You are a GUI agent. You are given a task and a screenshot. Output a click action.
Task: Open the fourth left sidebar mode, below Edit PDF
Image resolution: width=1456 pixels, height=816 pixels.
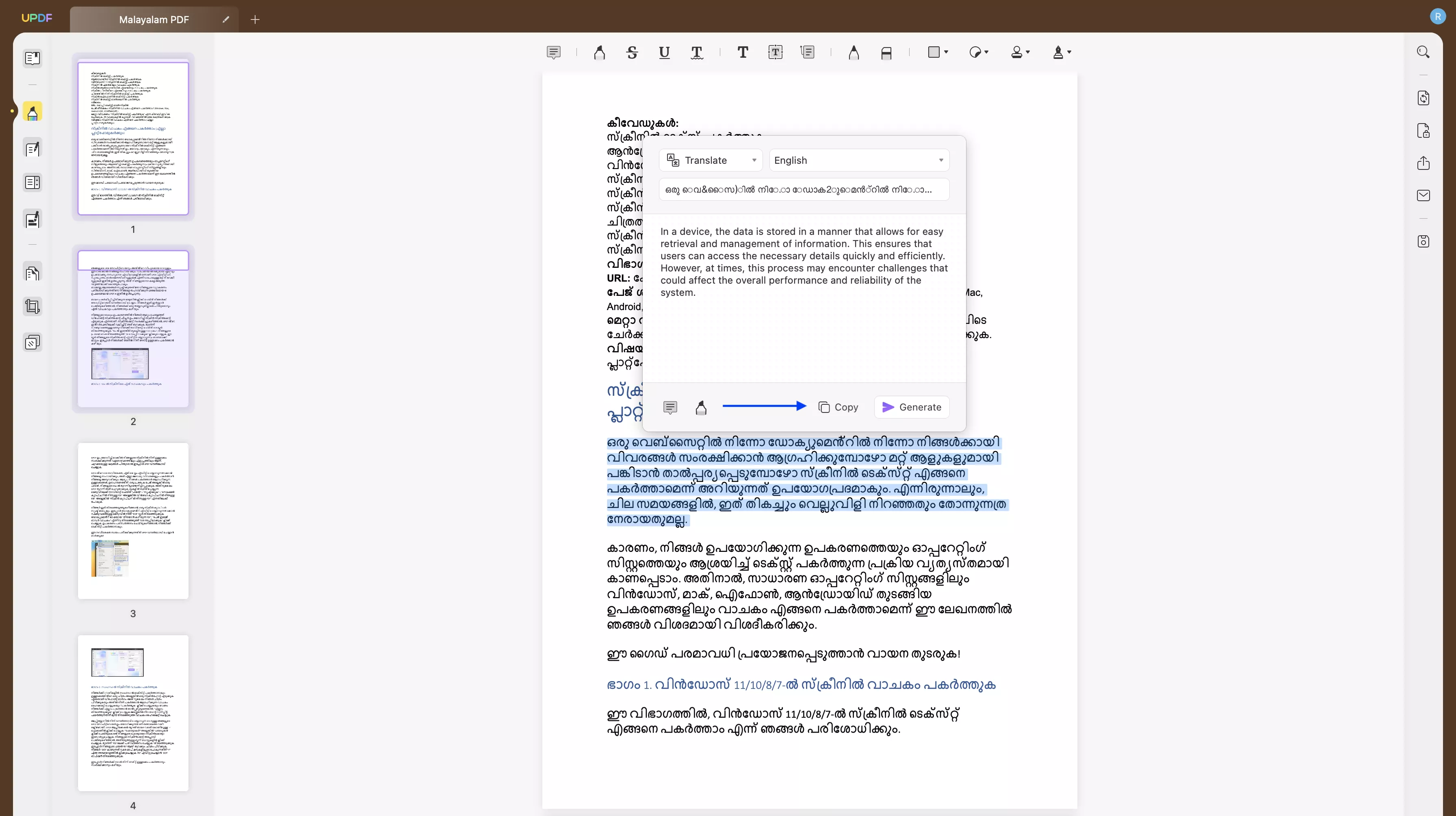point(32,182)
